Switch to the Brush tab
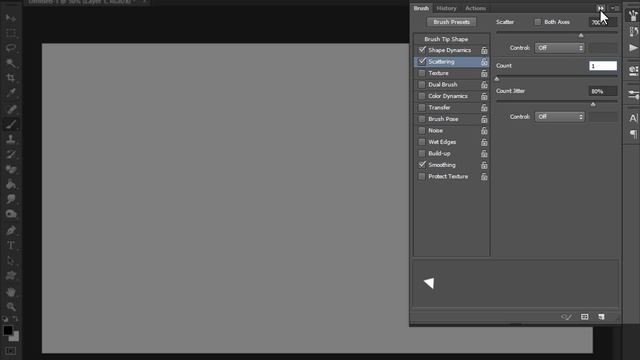Screen dimensions: 640x360 (x=421, y=8)
